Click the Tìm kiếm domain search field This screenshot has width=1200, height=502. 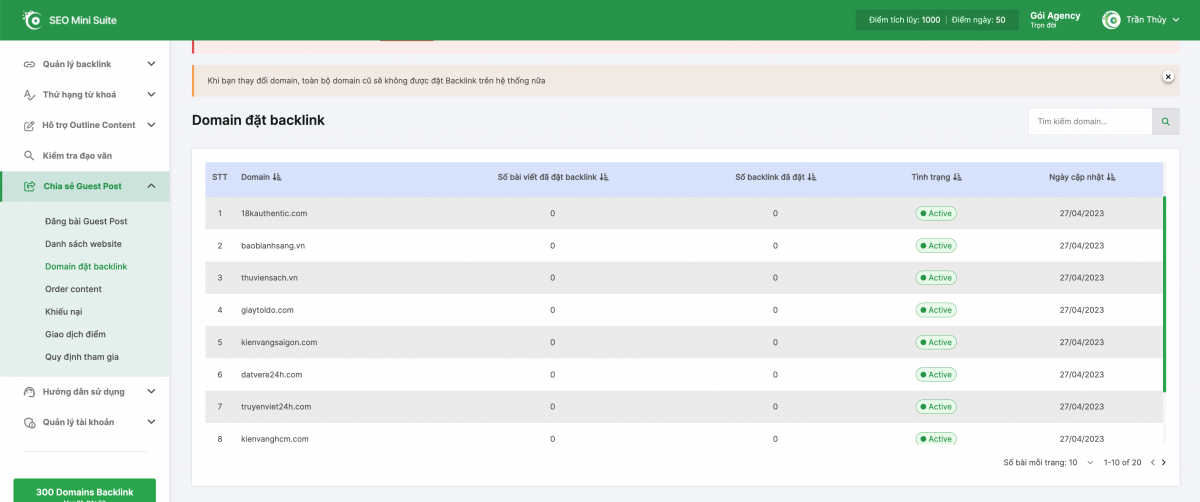[1090, 121]
